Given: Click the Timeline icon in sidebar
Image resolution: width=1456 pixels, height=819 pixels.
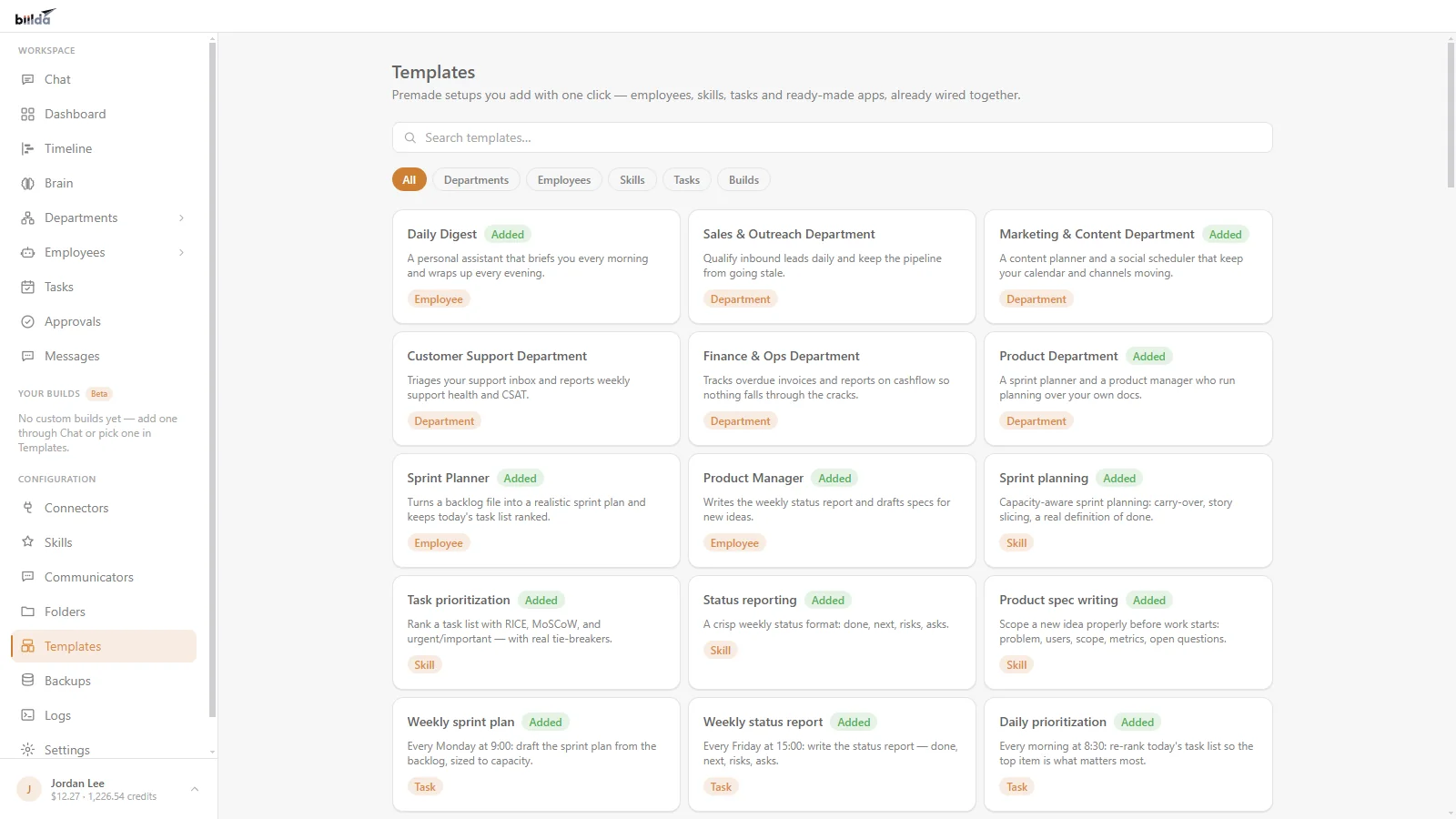Looking at the screenshot, I should click(27, 148).
